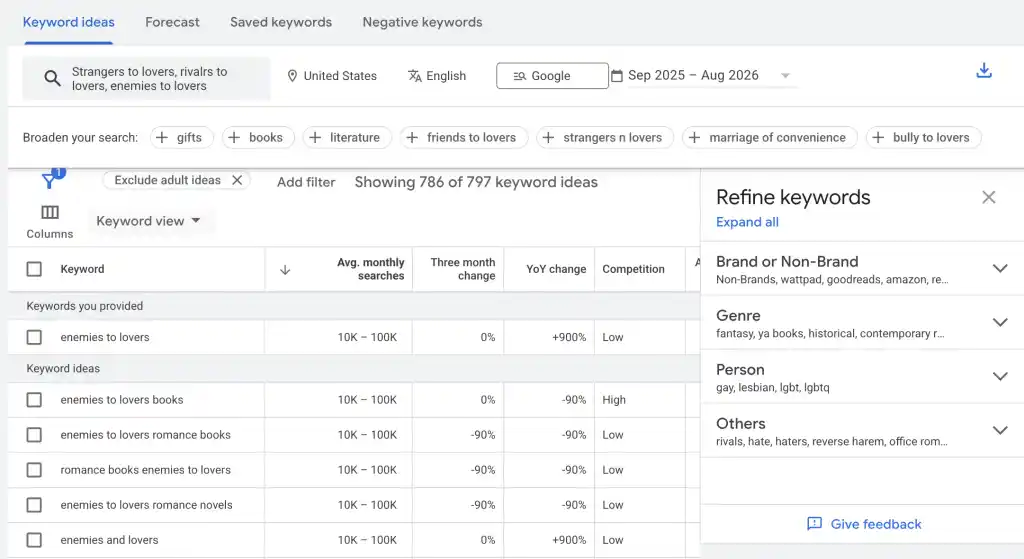Image resolution: width=1024 pixels, height=559 pixels.
Task: Check the 'enemies to lovers books' checkbox
Action: [34, 400]
